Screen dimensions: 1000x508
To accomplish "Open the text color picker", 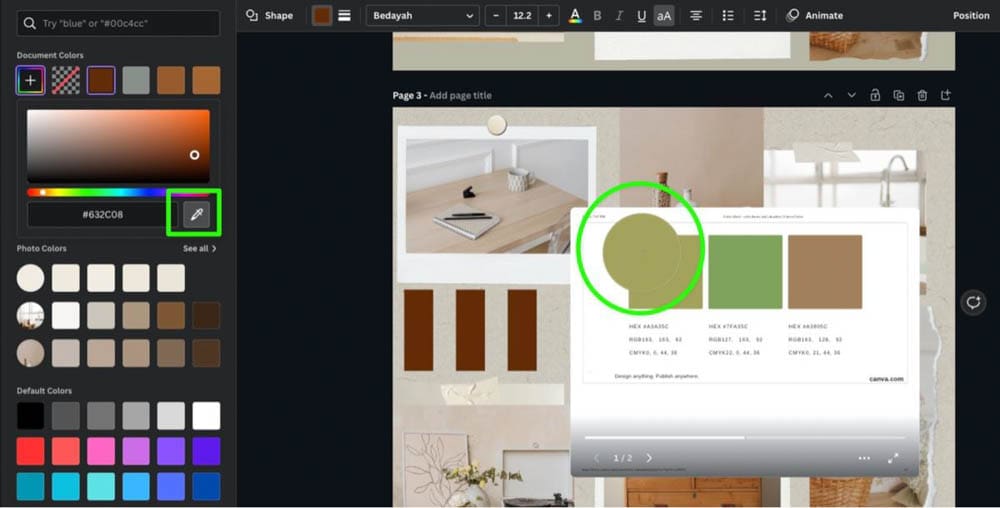I will click(x=574, y=16).
